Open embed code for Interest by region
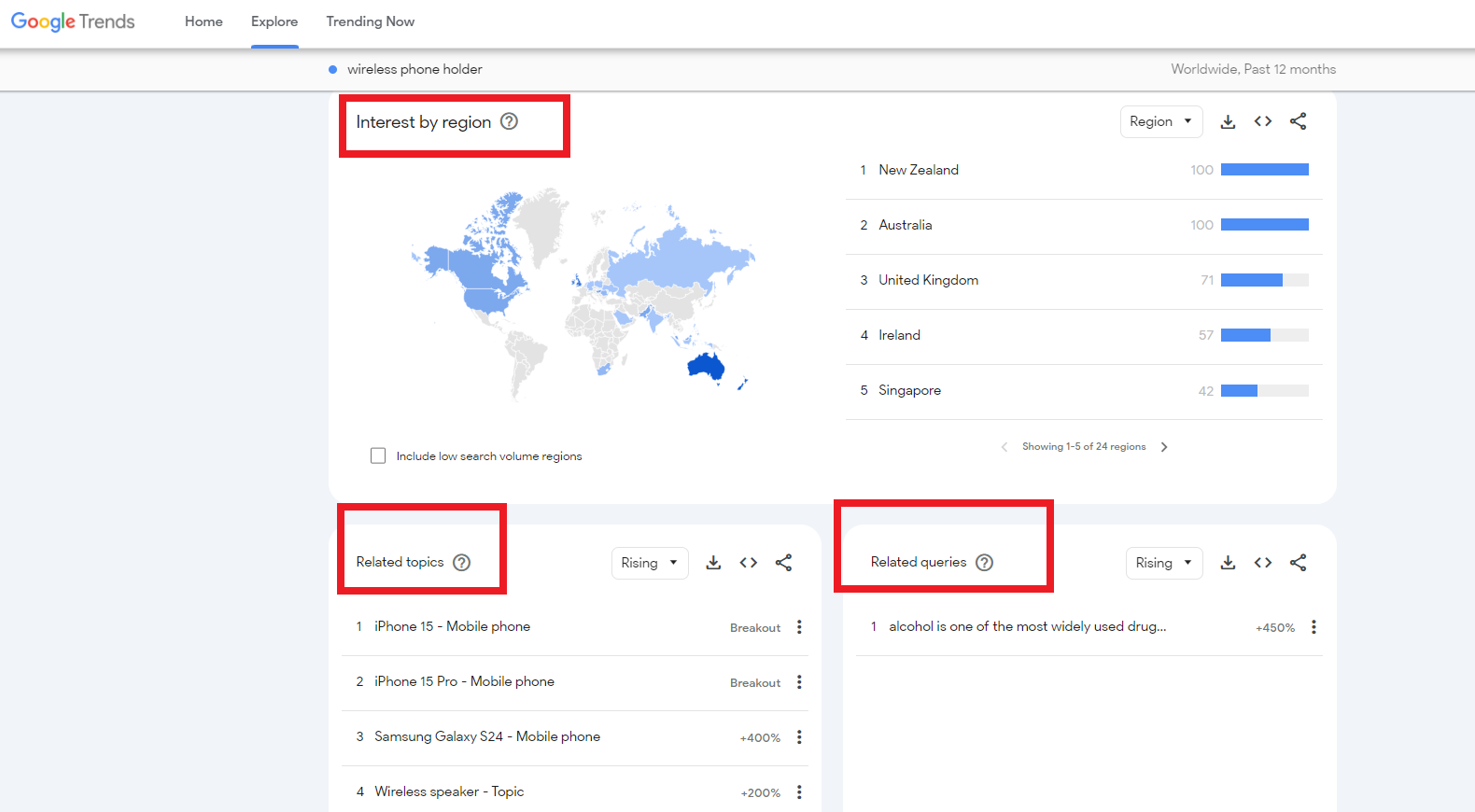Screen dimensions: 1475x812 [x=1263, y=121]
